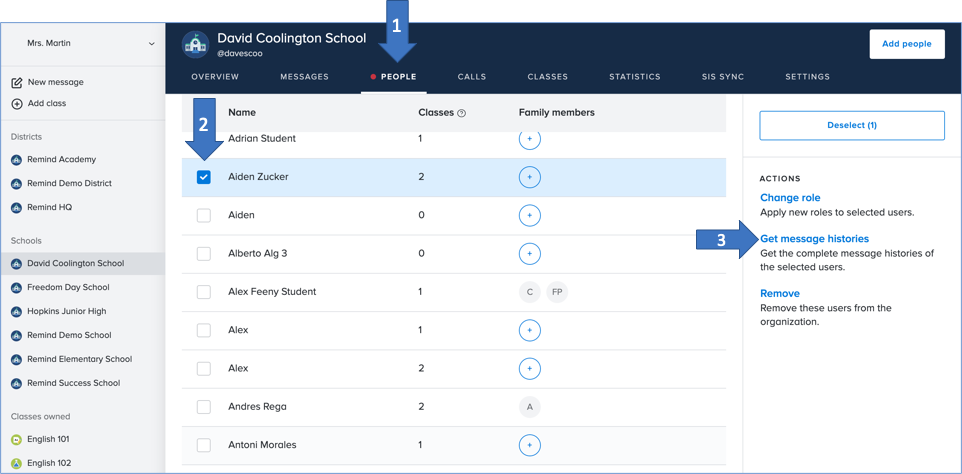Check the box for Antoni Morales

[x=204, y=445]
